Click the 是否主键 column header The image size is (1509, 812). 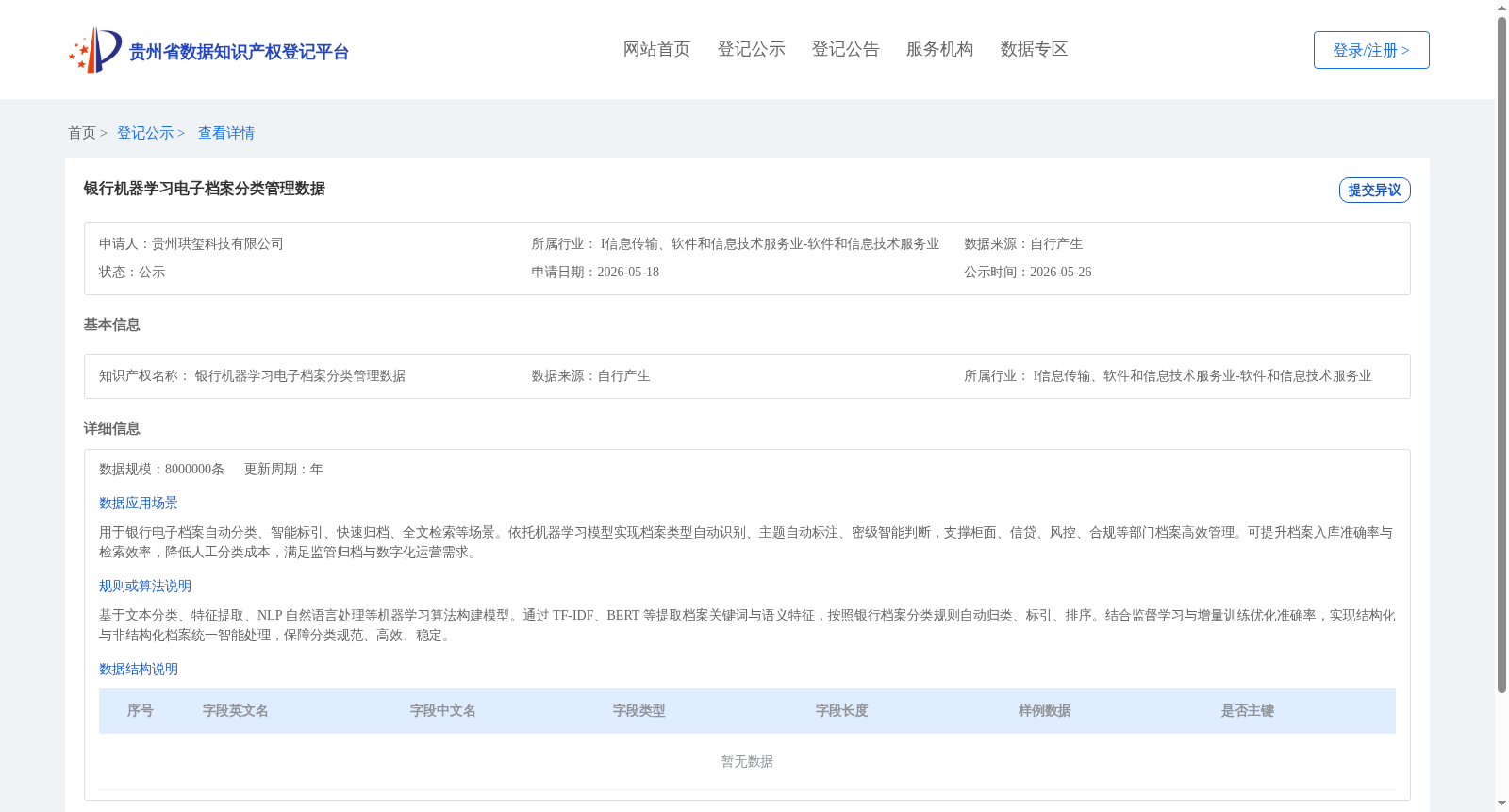[1248, 711]
